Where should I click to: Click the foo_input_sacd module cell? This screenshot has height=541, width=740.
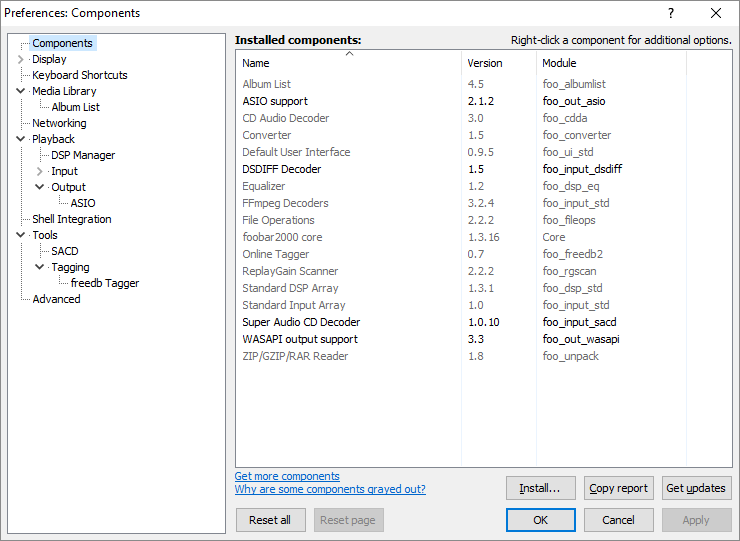(x=580, y=322)
